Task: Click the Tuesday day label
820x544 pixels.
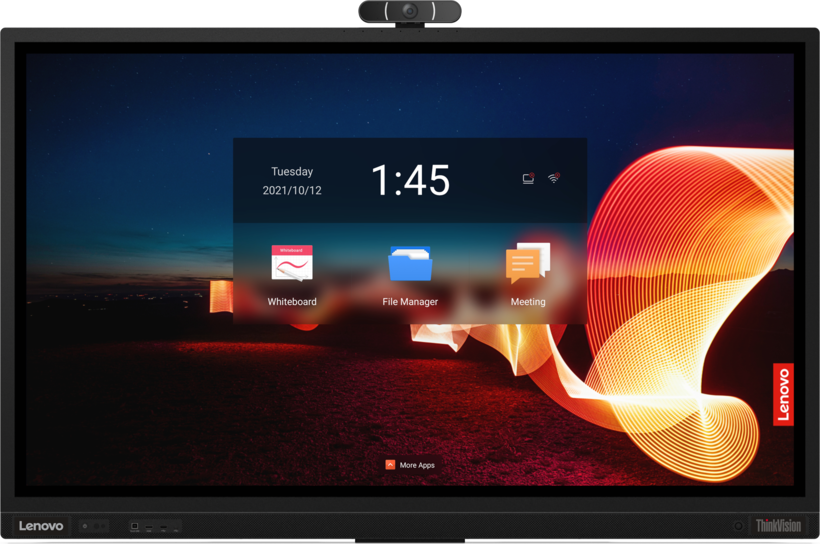Action: [292, 172]
